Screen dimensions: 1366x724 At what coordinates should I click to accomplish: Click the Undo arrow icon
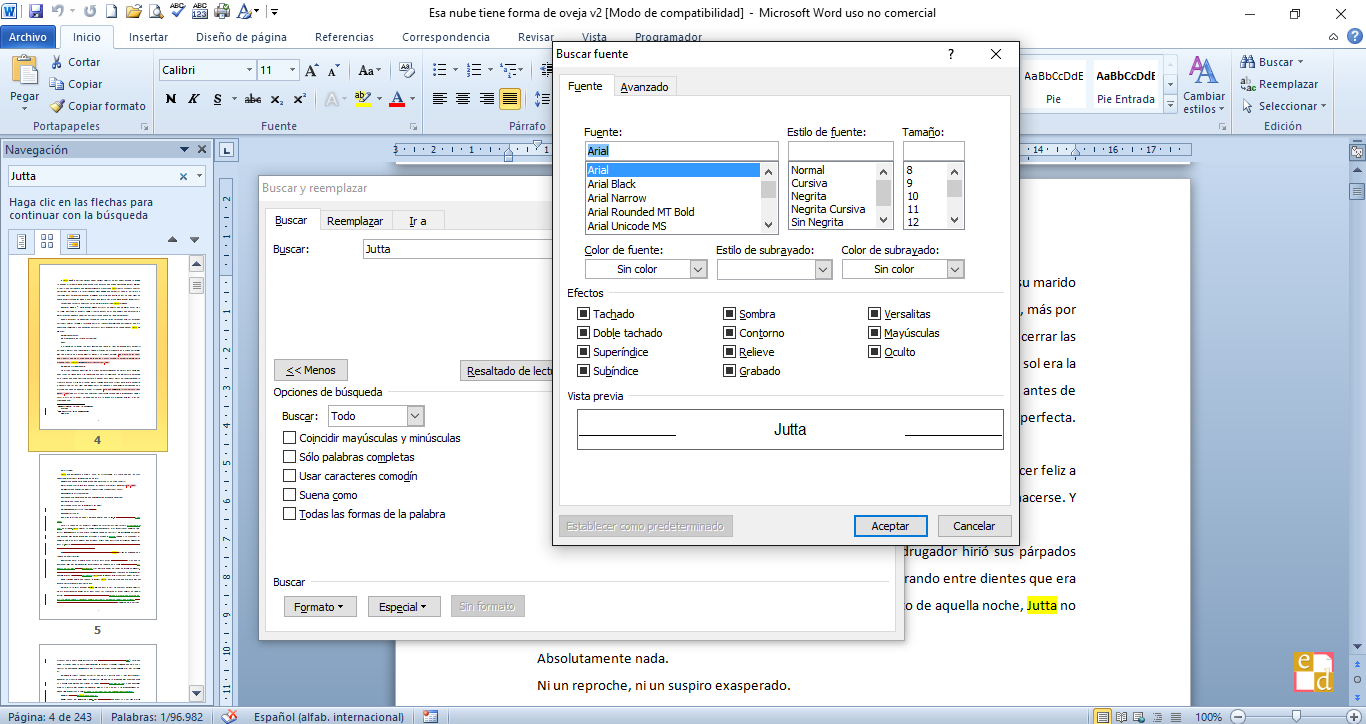pos(58,13)
